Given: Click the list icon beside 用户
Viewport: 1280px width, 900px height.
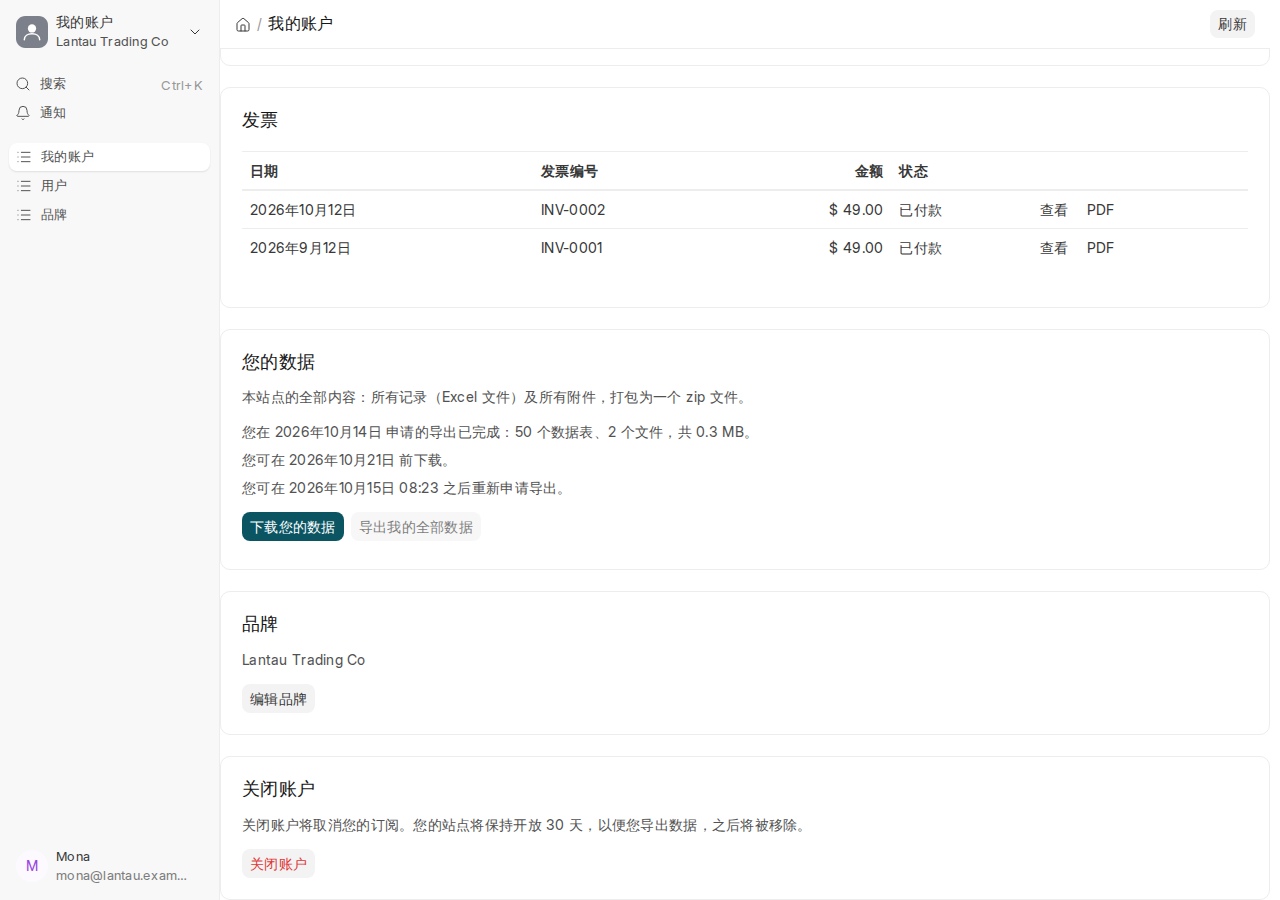Looking at the screenshot, I should 25,186.
